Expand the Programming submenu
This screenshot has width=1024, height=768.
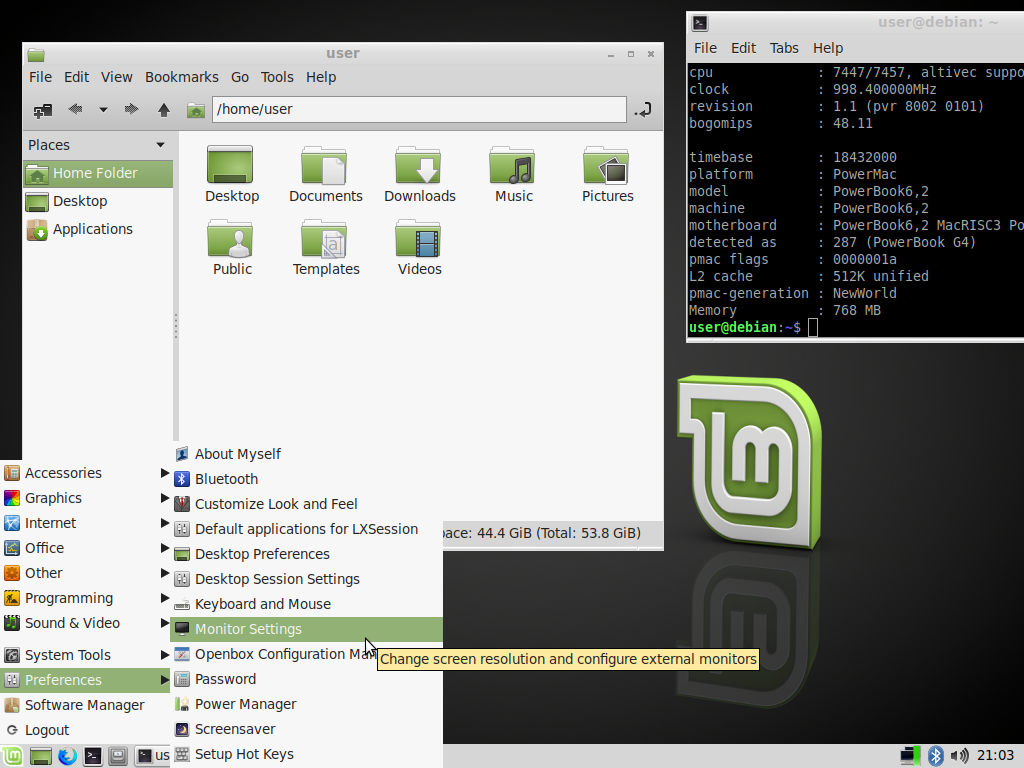85,598
